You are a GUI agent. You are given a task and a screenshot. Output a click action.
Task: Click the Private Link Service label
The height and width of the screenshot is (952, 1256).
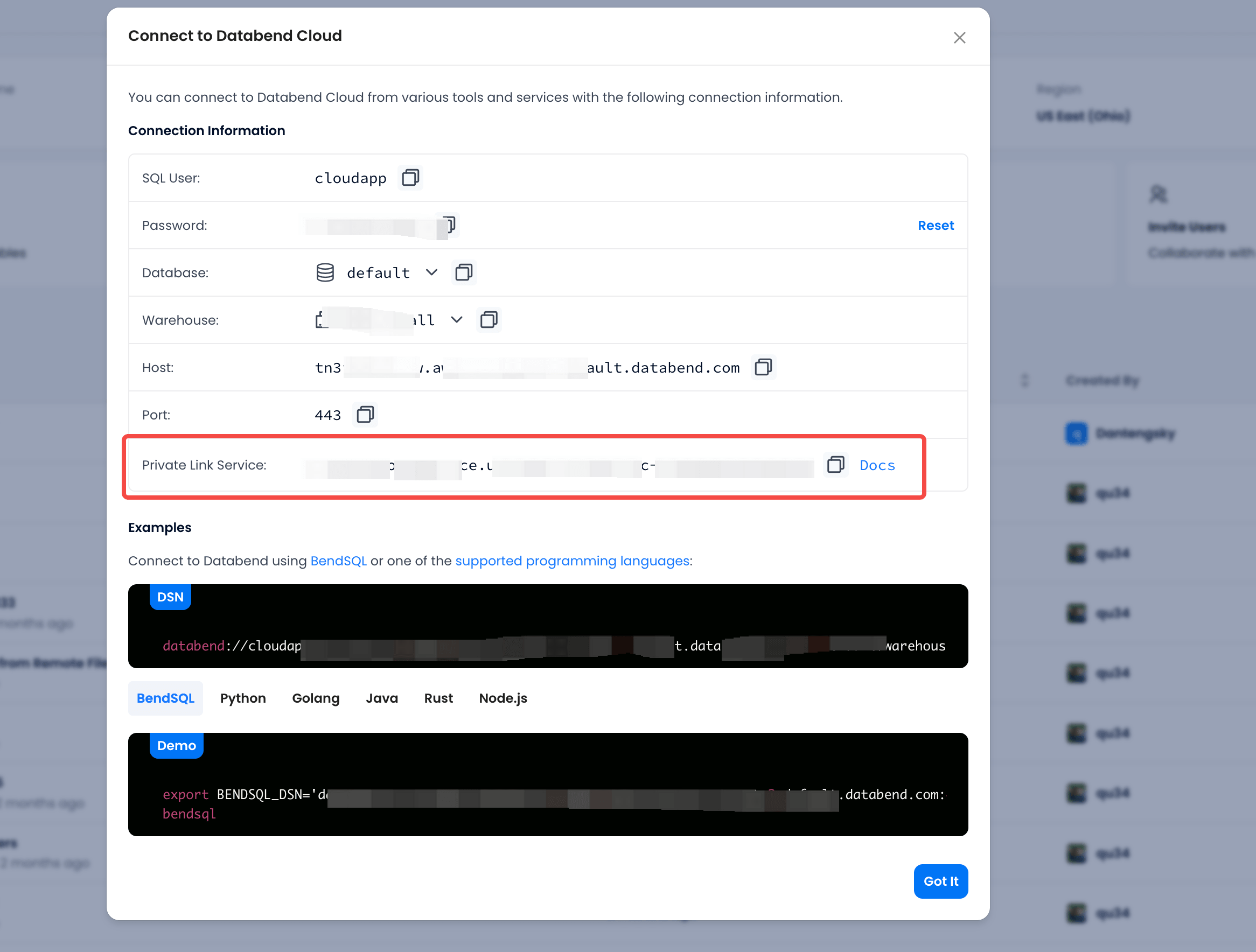point(204,465)
